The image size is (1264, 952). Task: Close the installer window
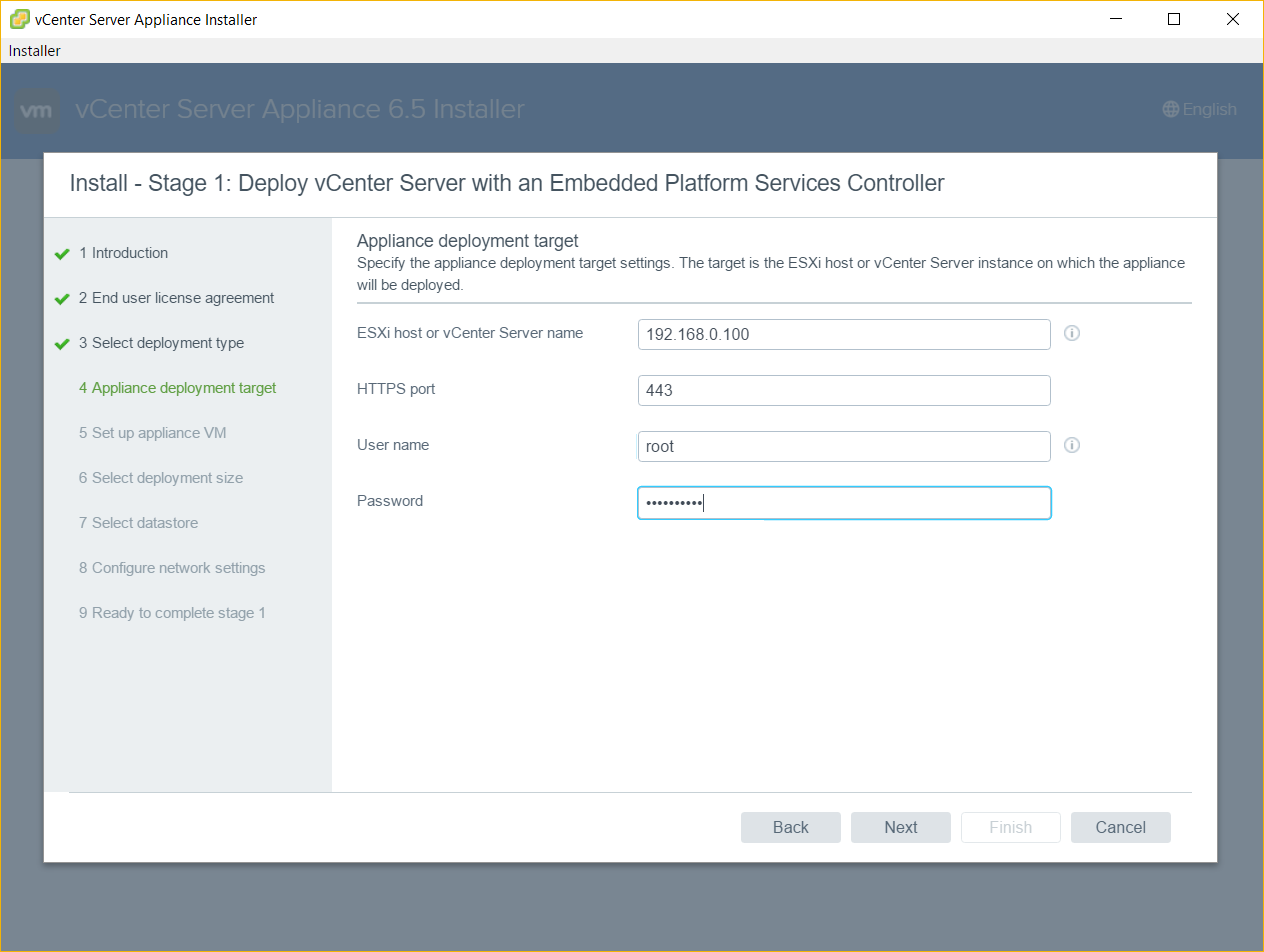pyautogui.click(x=1232, y=19)
